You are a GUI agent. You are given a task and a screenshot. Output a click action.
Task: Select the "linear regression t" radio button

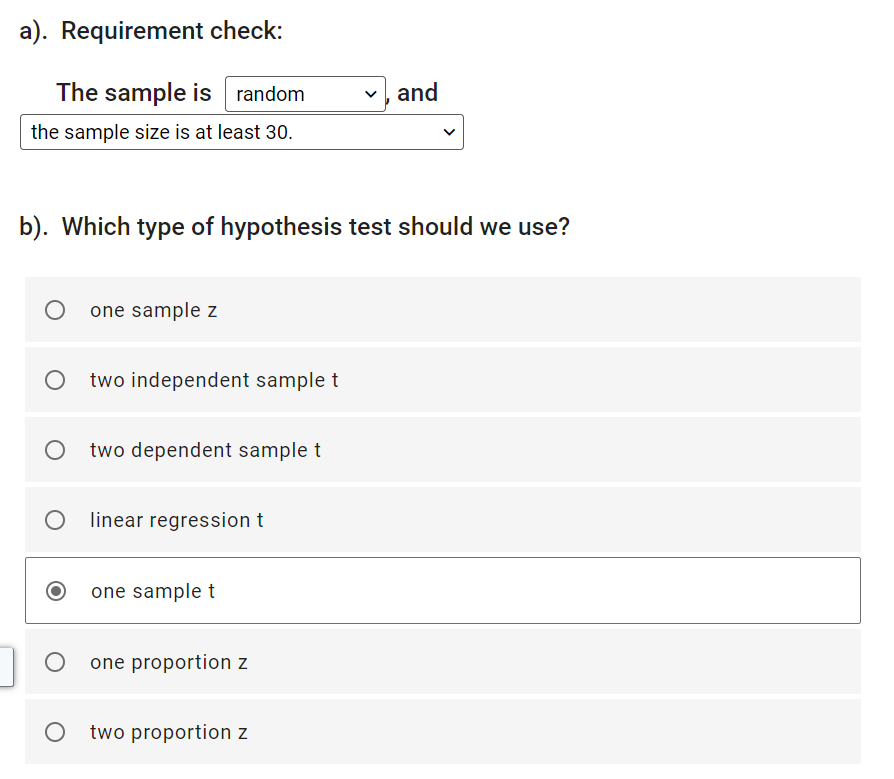[x=56, y=520]
